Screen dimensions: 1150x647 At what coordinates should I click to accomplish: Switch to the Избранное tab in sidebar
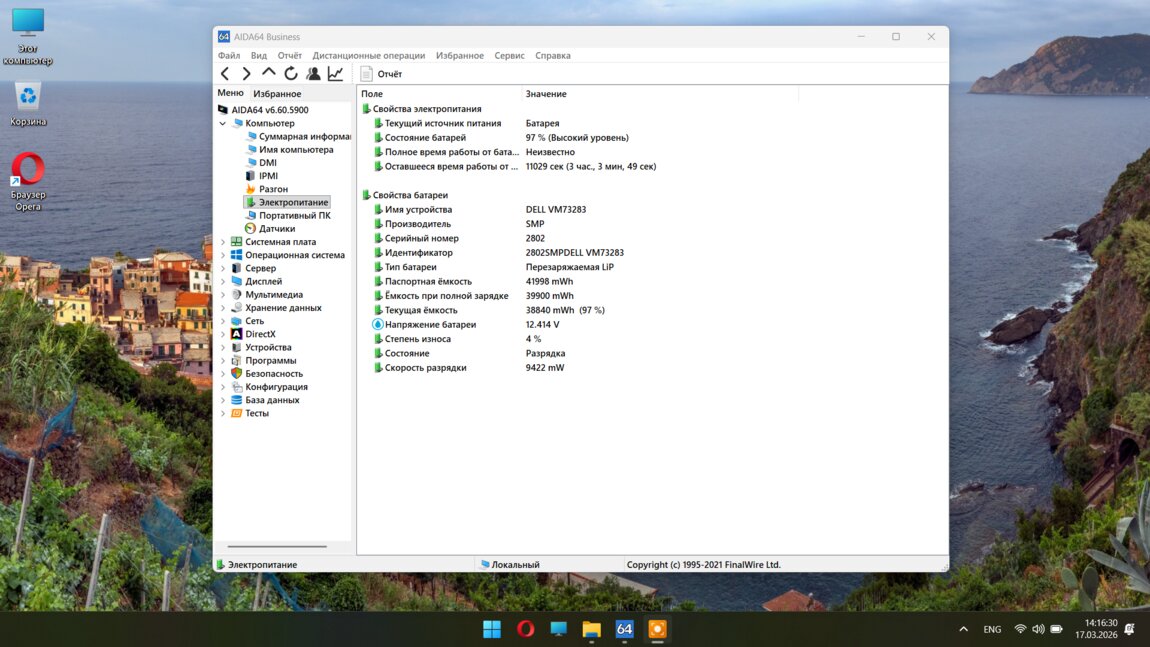(277, 94)
